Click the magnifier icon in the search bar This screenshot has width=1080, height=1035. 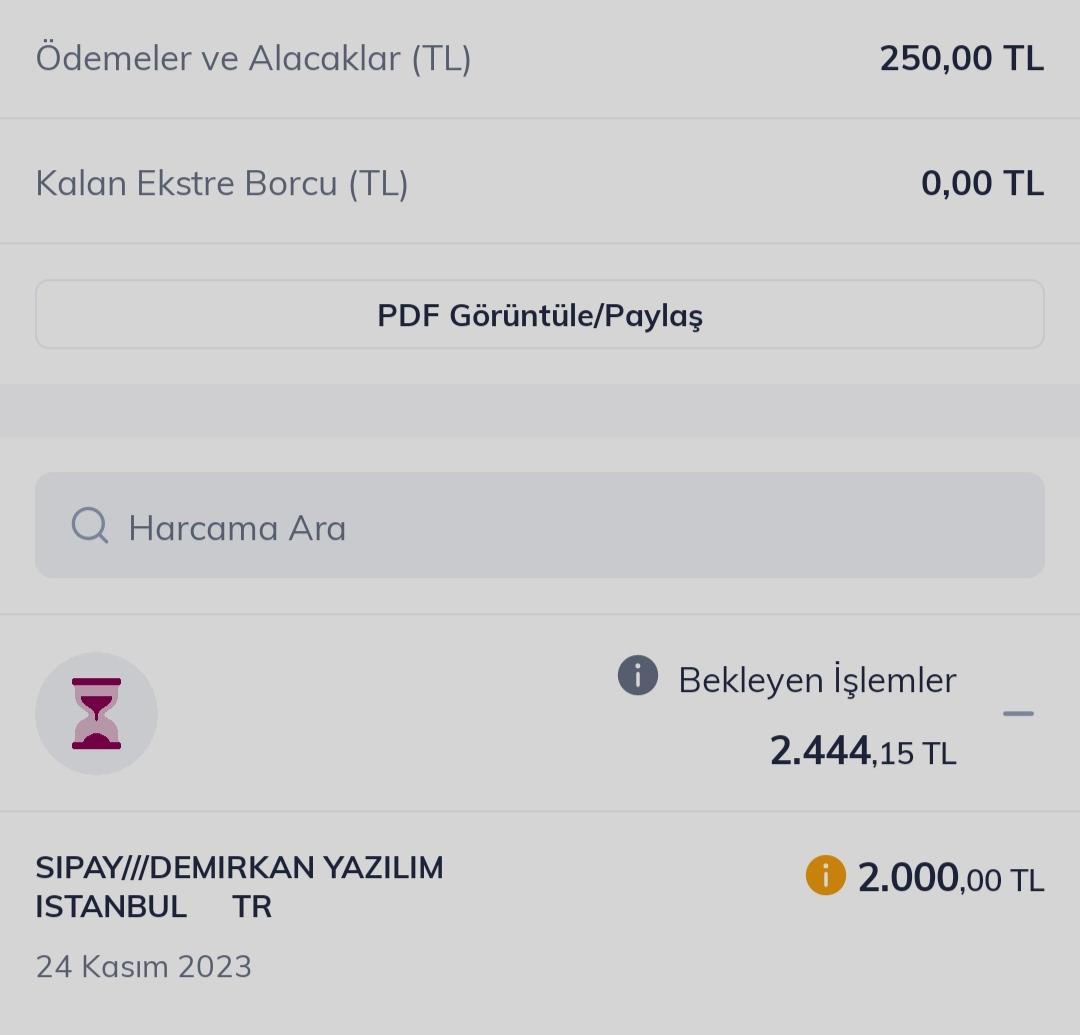click(x=91, y=525)
